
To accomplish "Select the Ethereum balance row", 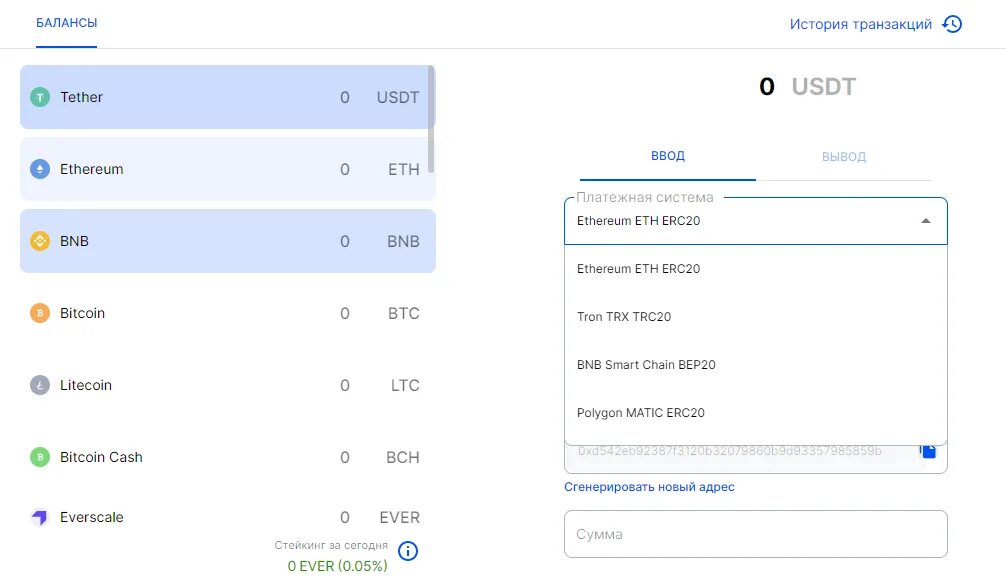I will [228, 169].
